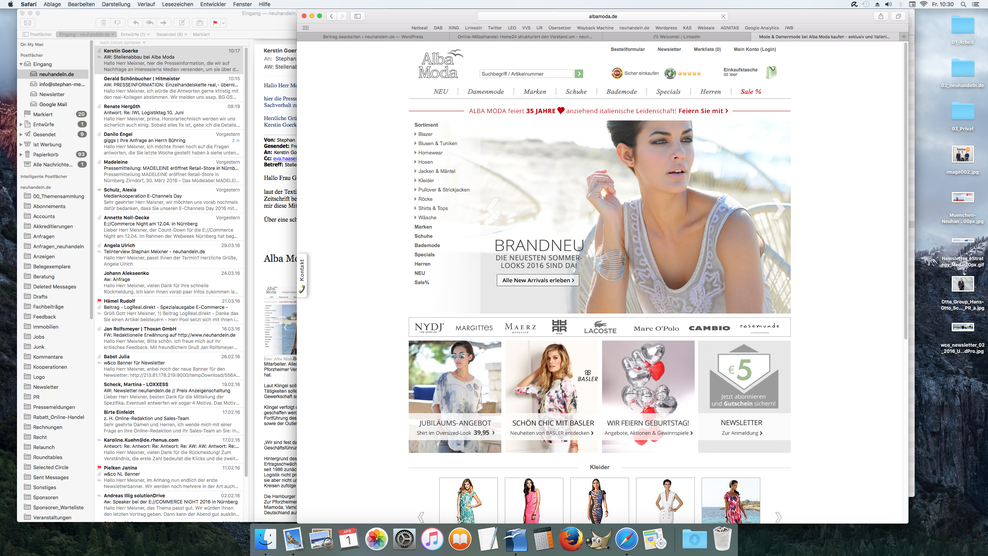Click the Reply All icon in Mail
This screenshot has height=556, width=988.
click(149, 23)
